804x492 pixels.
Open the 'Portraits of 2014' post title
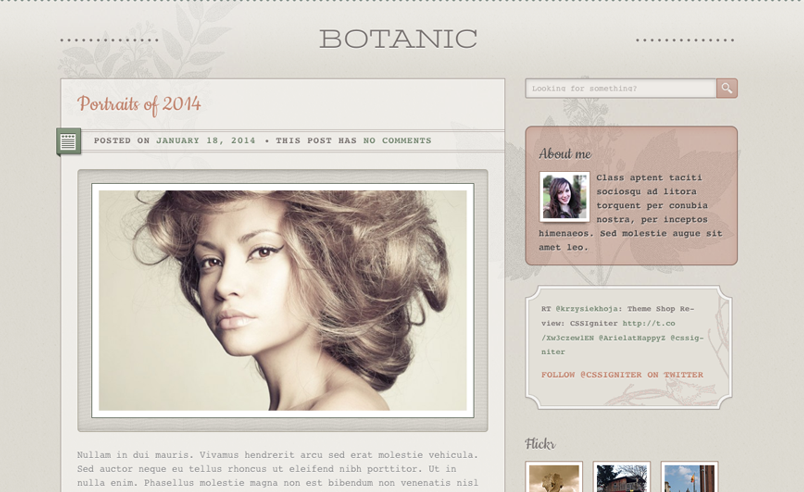point(139,105)
